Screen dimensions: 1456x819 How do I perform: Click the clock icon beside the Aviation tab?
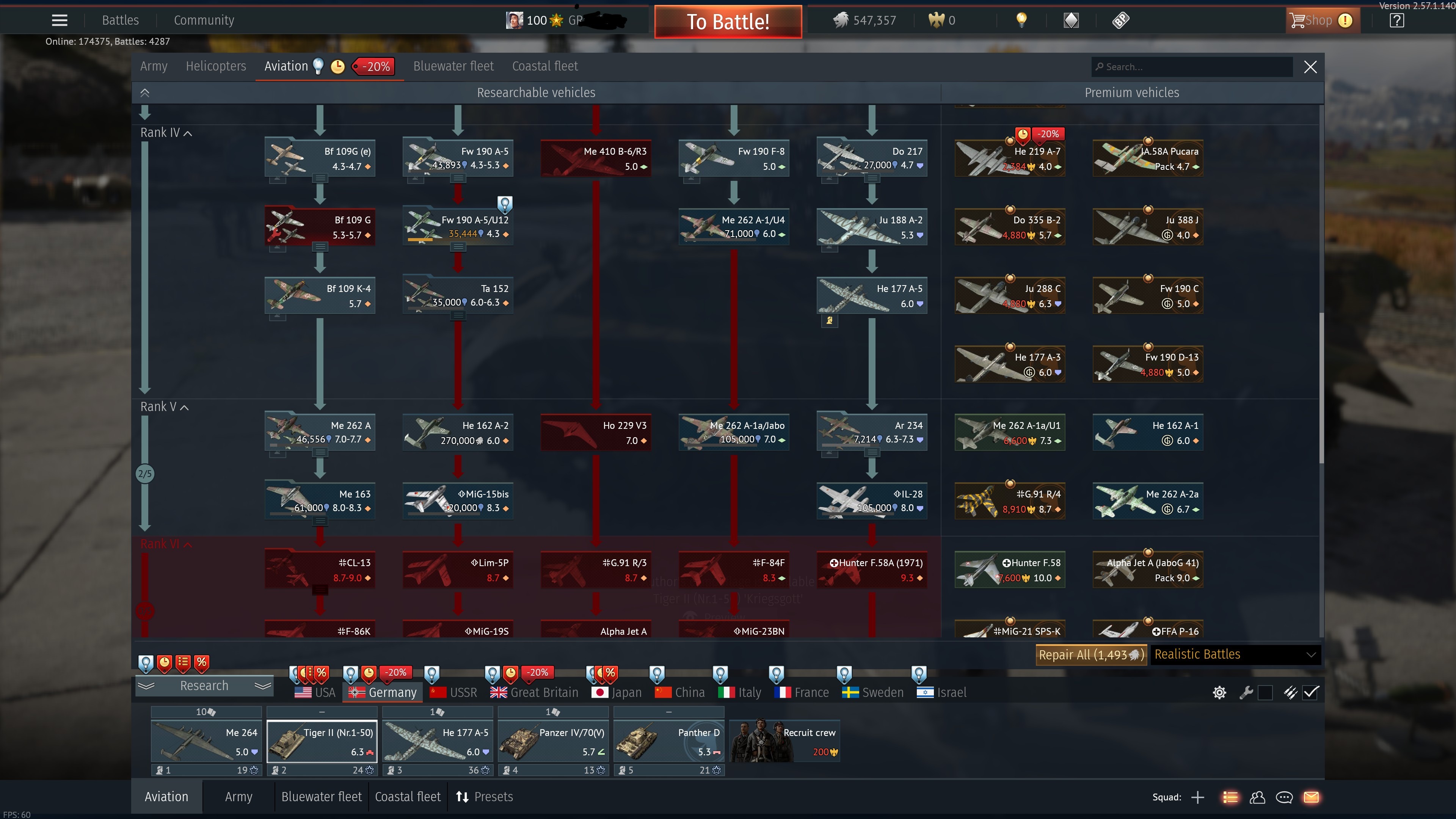tap(337, 67)
